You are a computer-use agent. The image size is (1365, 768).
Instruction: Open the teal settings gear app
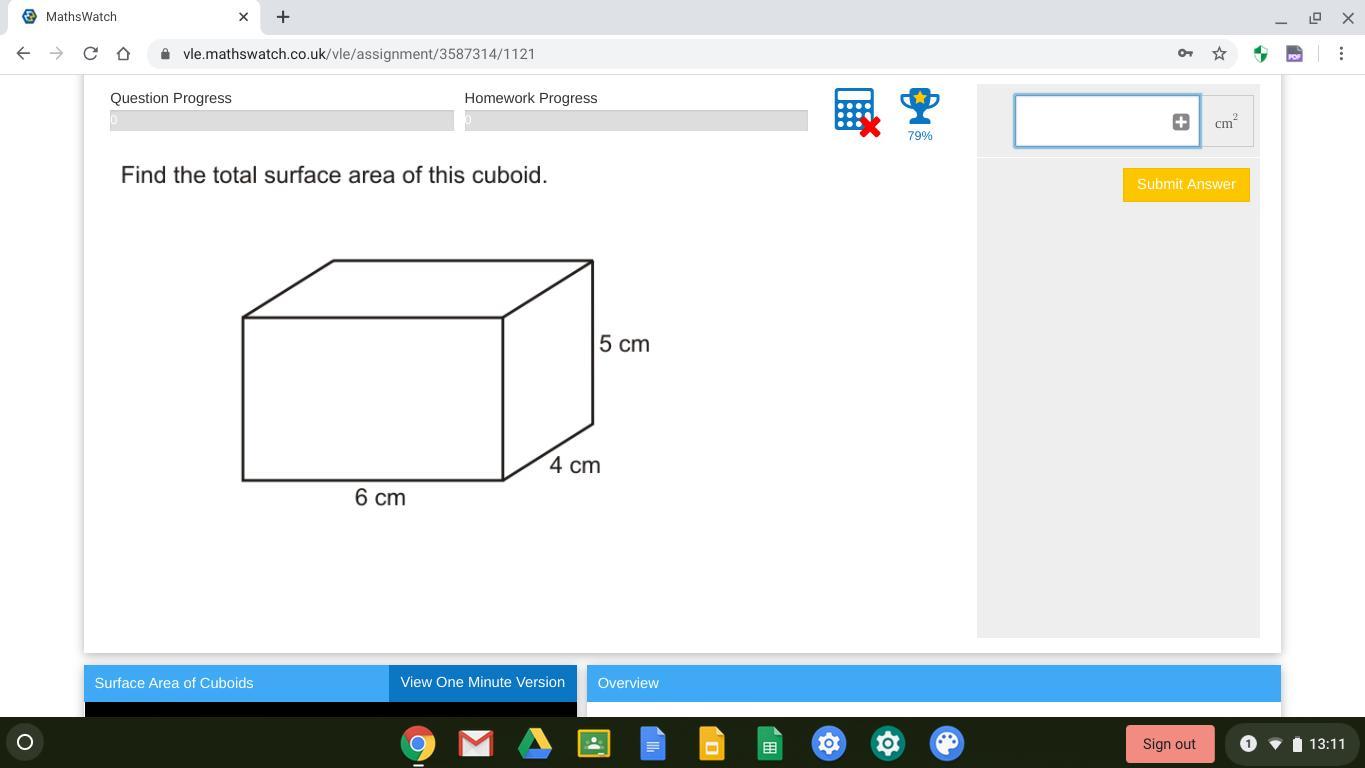pyautogui.click(x=888, y=743)
